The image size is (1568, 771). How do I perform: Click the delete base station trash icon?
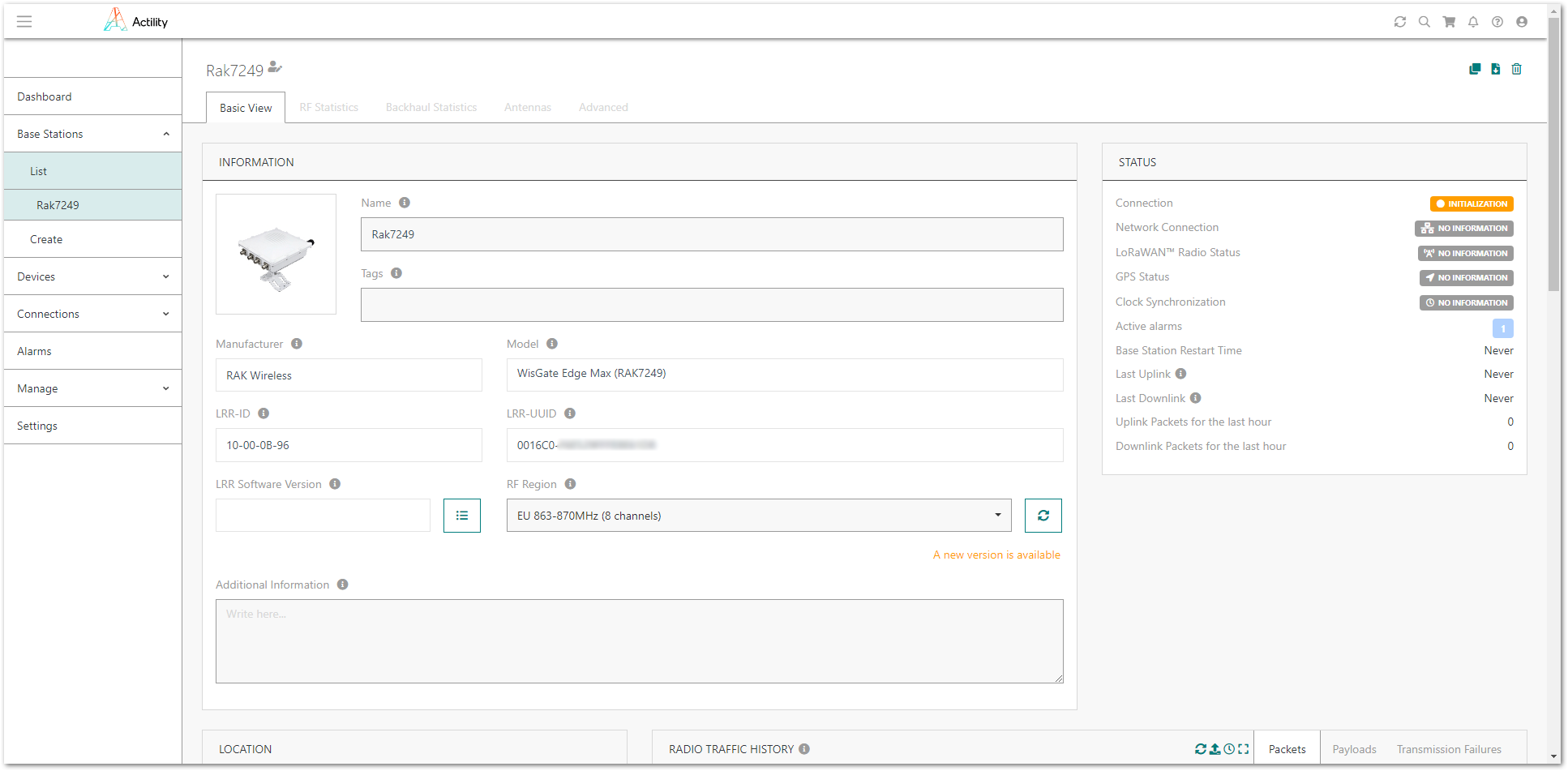(1516, 69)
